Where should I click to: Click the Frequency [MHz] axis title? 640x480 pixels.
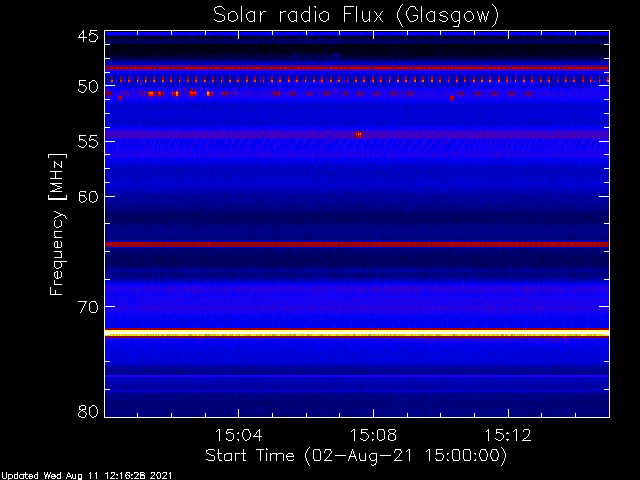coord(57,224)
